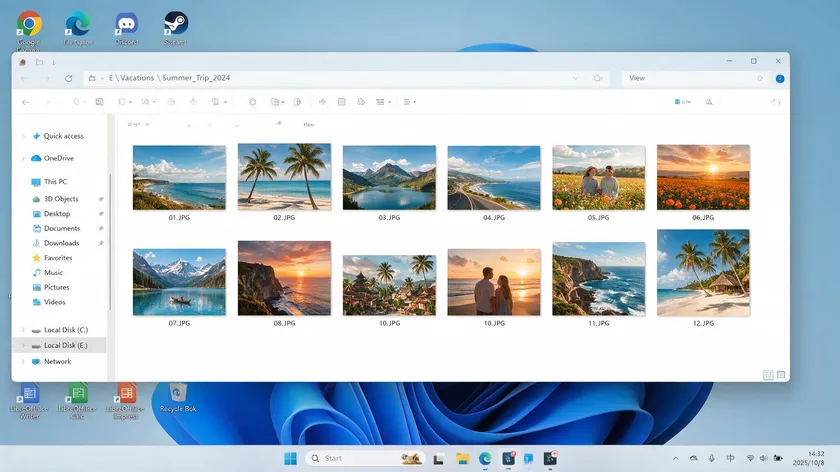The width and height of the screenshot is (840, 472).
Task: Click the search box labeled View
Action: [x=695, y=78]
